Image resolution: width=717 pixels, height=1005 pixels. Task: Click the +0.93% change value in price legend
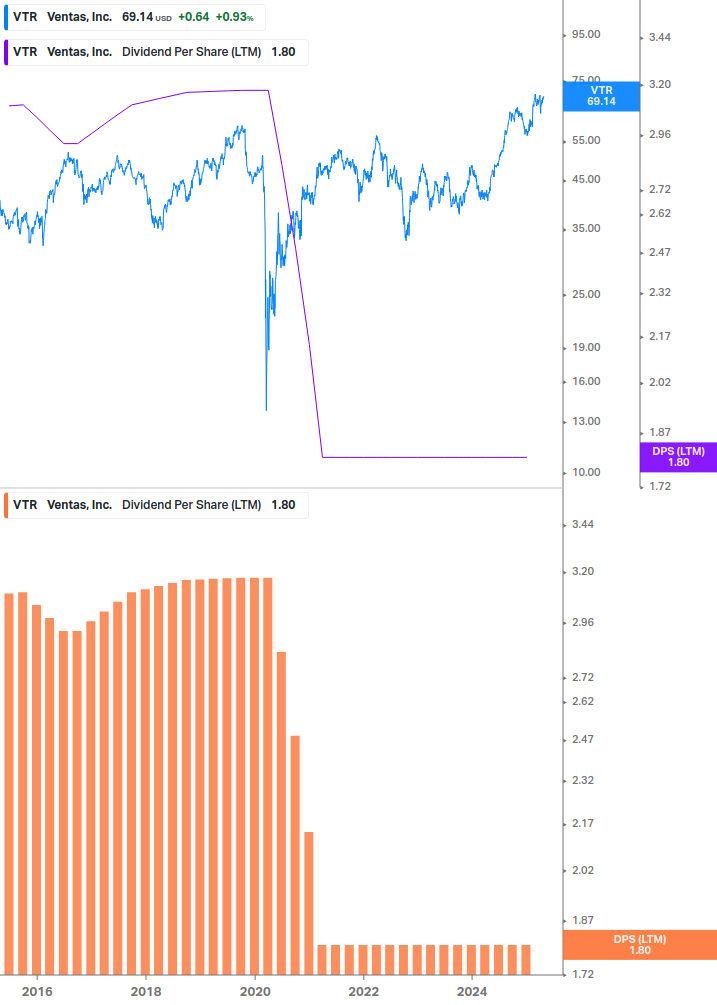pos(235,17)
